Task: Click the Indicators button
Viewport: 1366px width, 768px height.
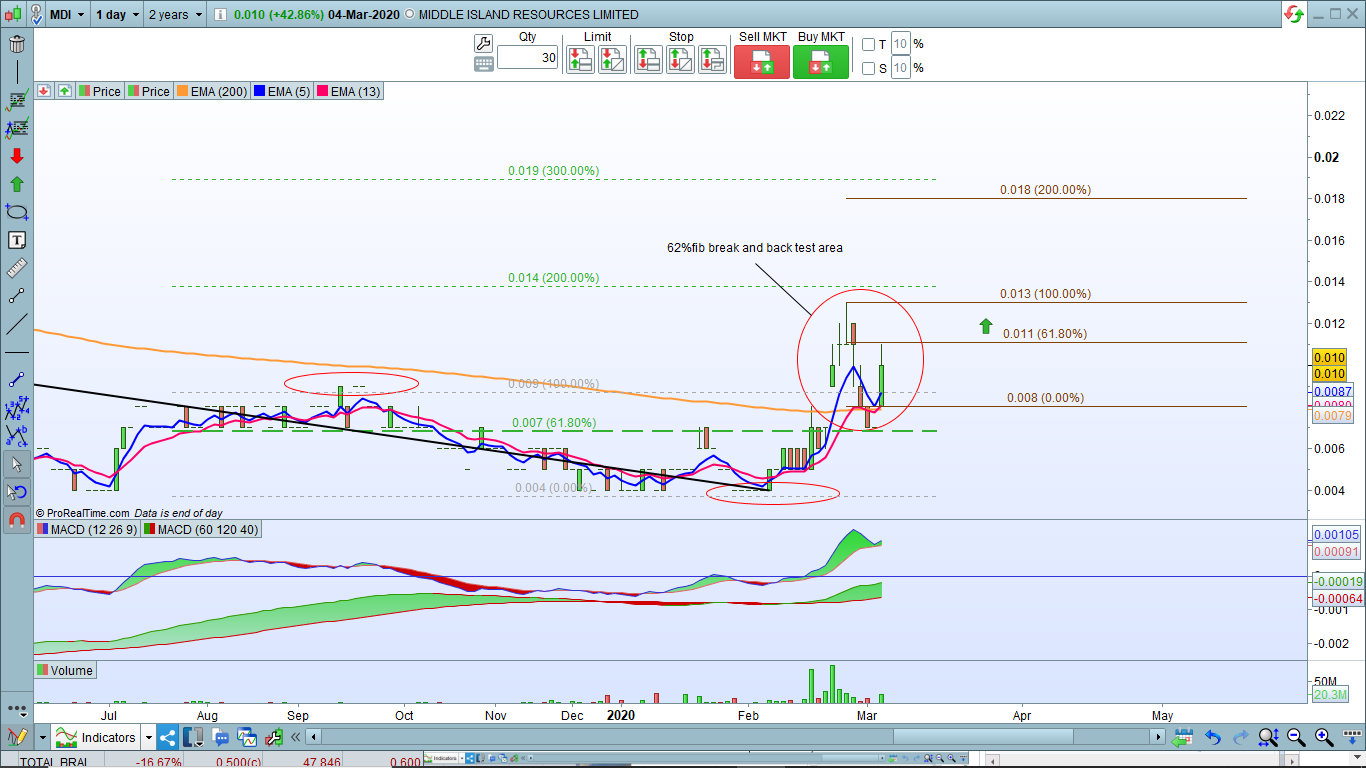Action: 97,737
